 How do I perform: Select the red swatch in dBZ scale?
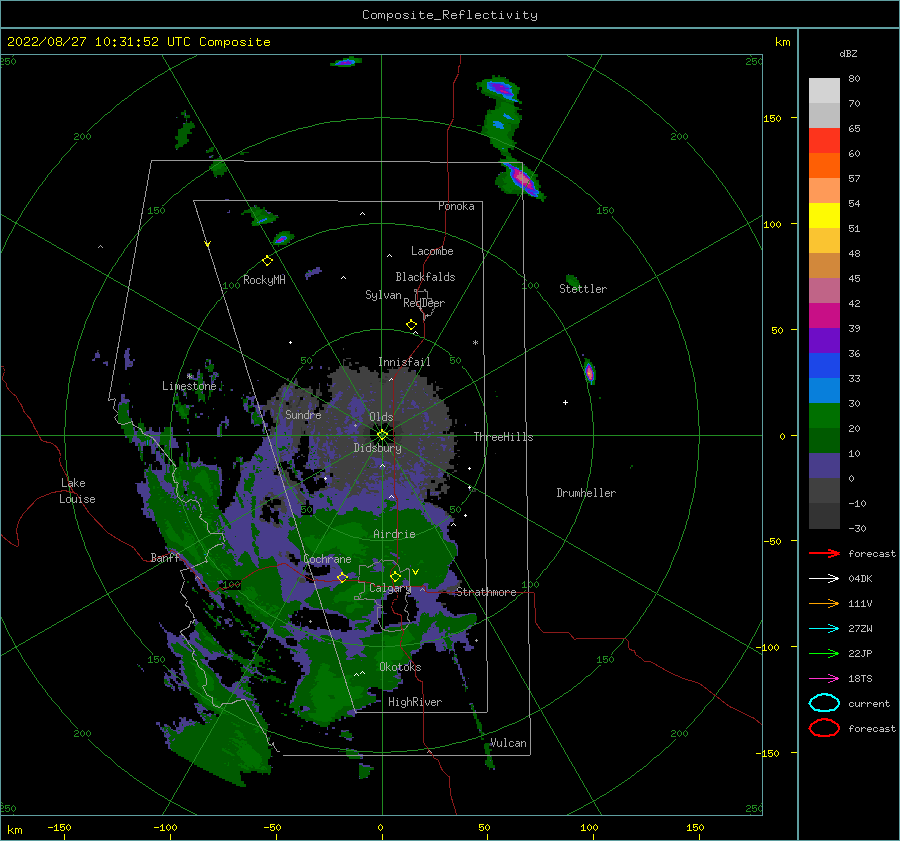(x=824, y=141)
